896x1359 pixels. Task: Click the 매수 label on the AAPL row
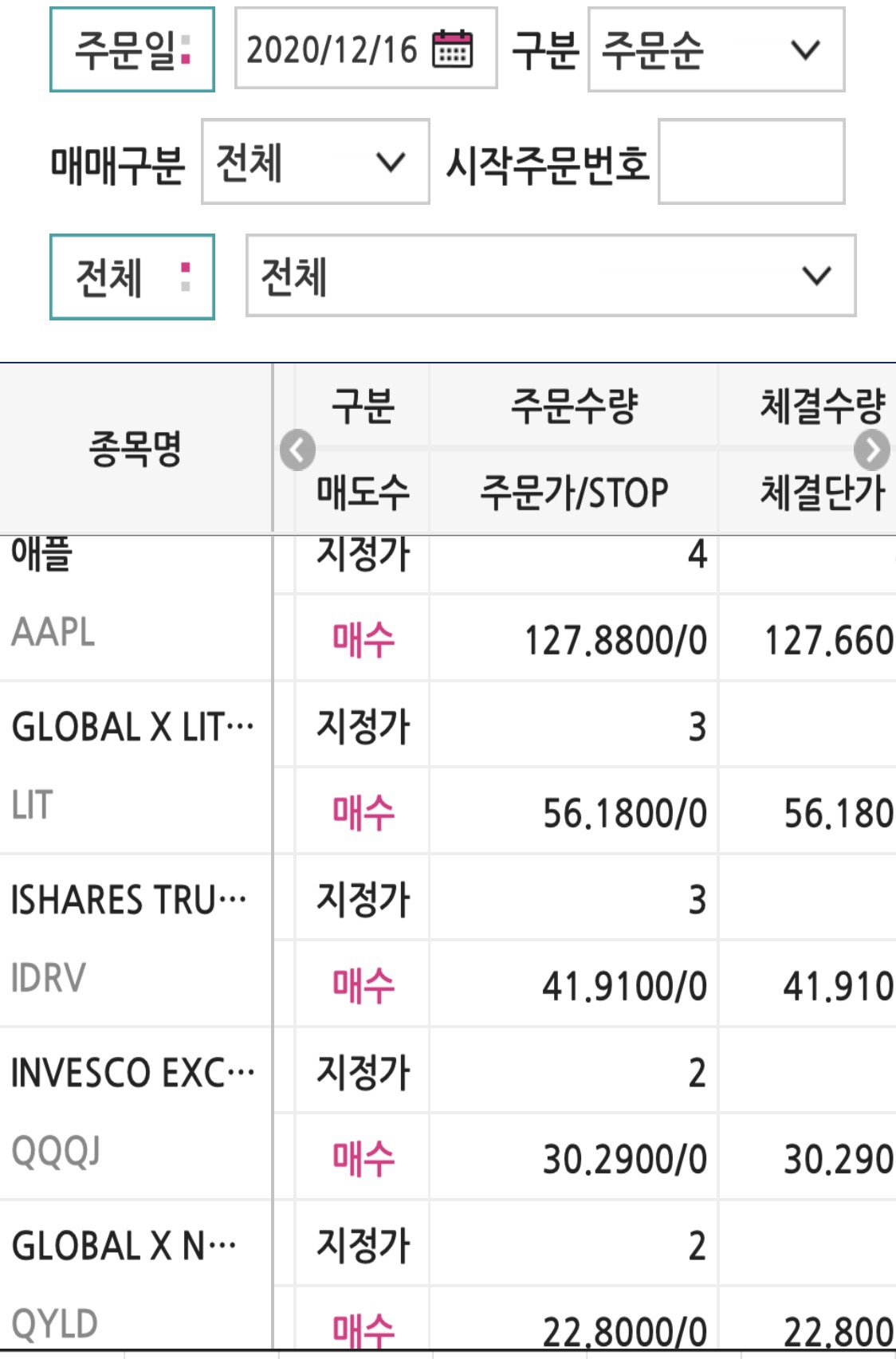tap(361, 638)
